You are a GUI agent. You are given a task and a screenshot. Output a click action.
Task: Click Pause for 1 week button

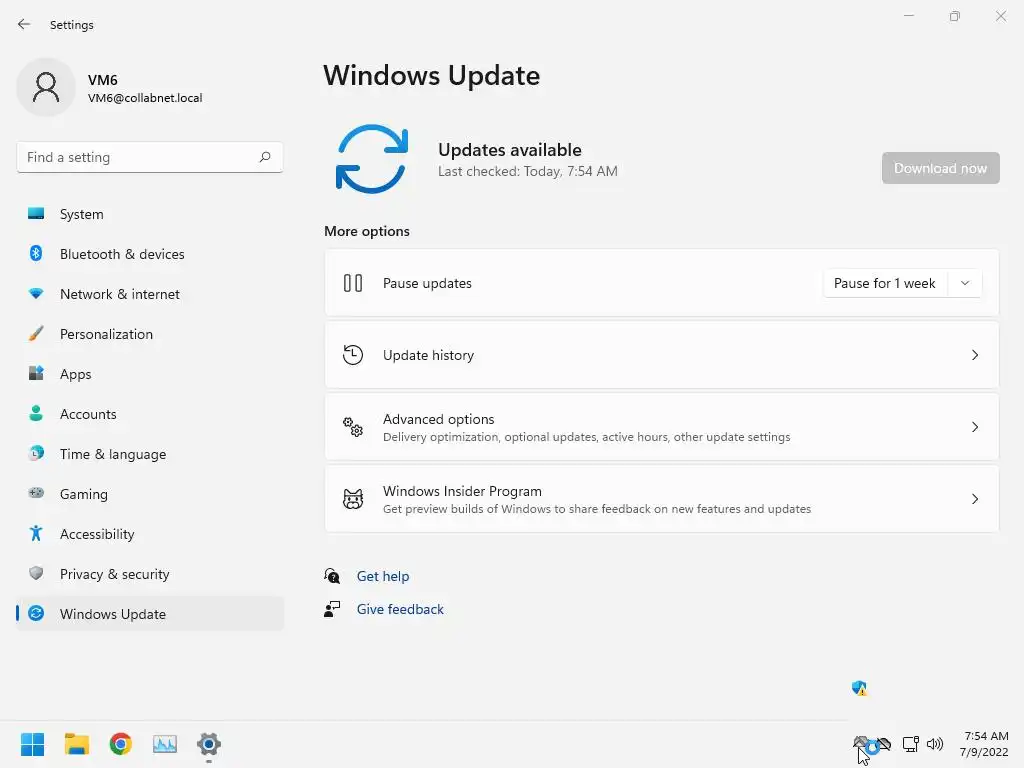tap(884, 283)
